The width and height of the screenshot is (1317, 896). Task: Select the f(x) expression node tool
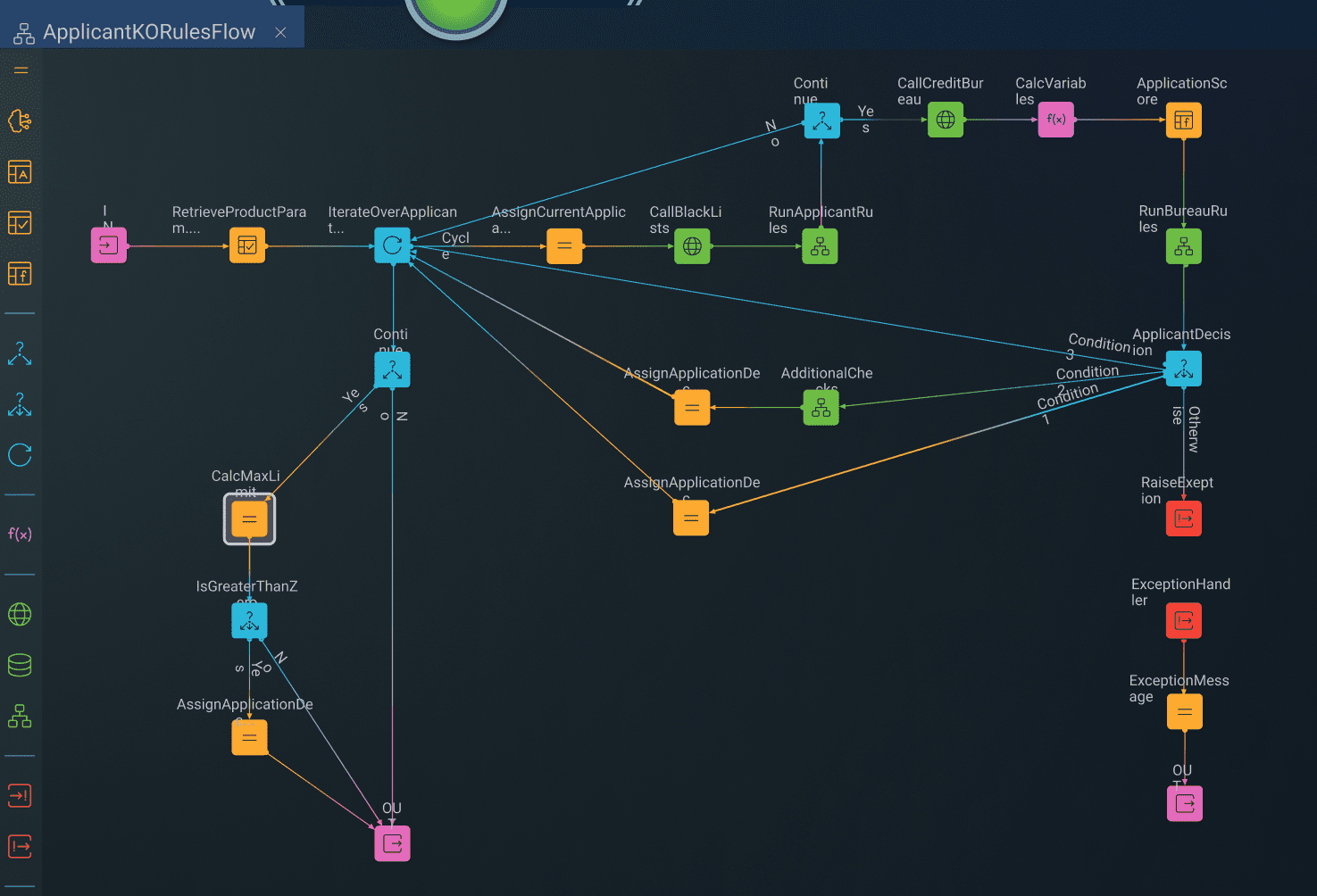[x=20, y=534]
